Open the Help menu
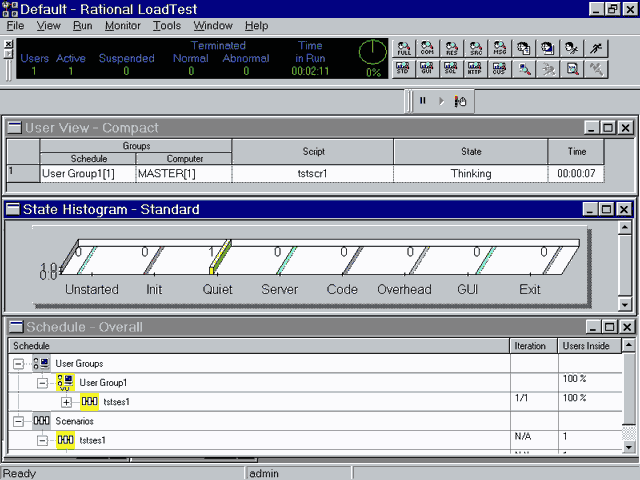640x480 pixels. click(x=256, y=26)
